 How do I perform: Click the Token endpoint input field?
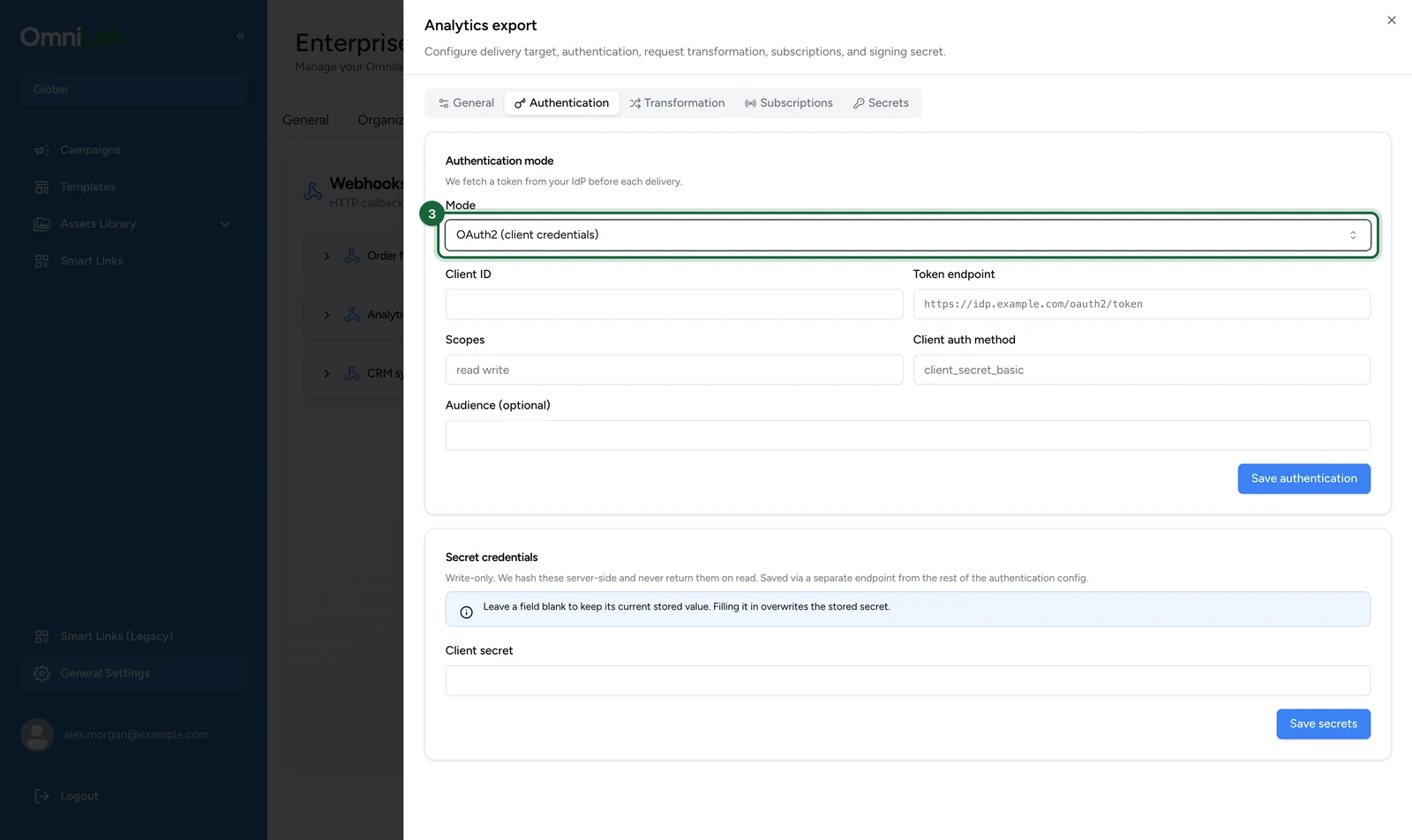coord(1141,304)
